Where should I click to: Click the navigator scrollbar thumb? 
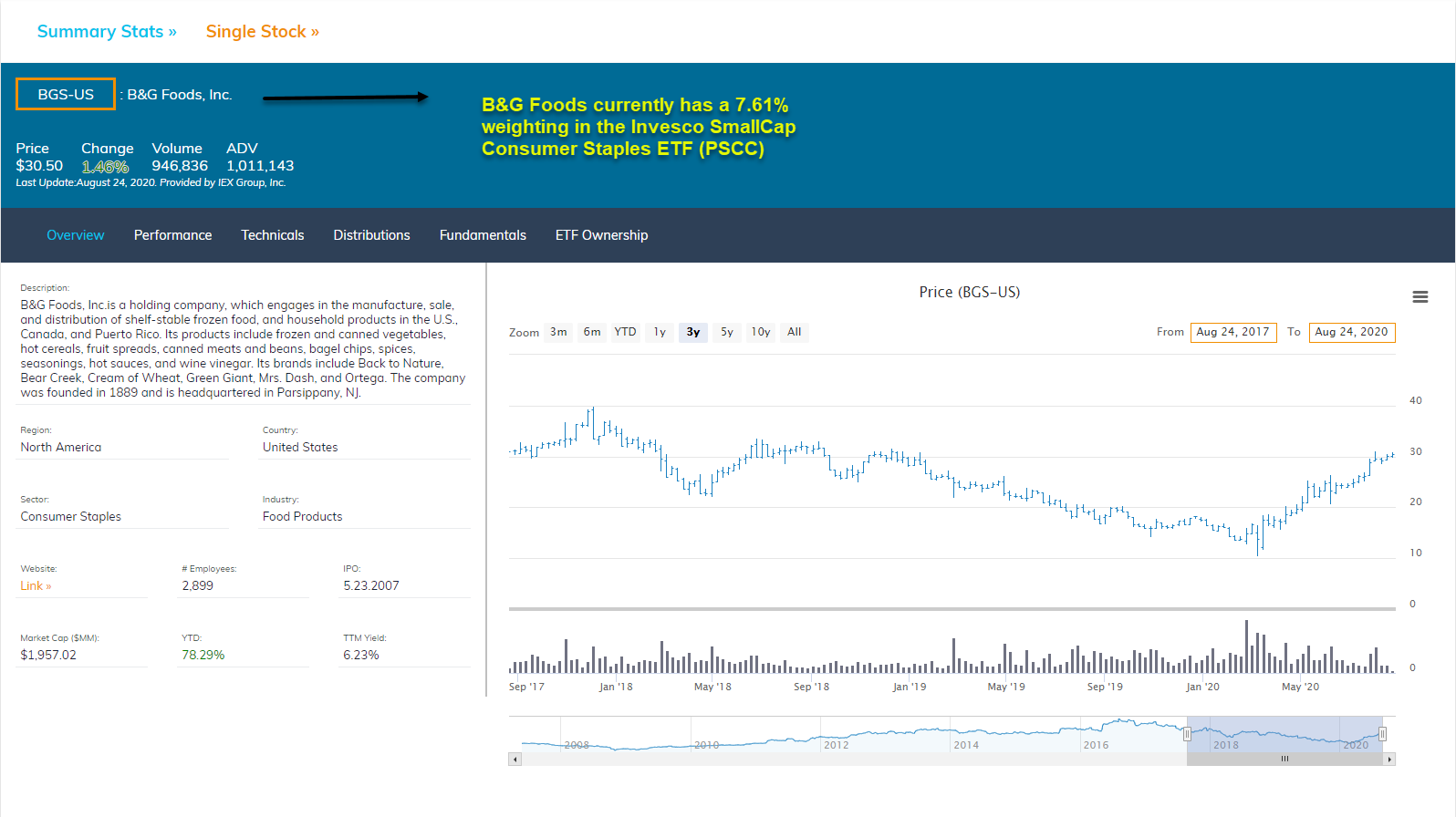point(1284,759)
